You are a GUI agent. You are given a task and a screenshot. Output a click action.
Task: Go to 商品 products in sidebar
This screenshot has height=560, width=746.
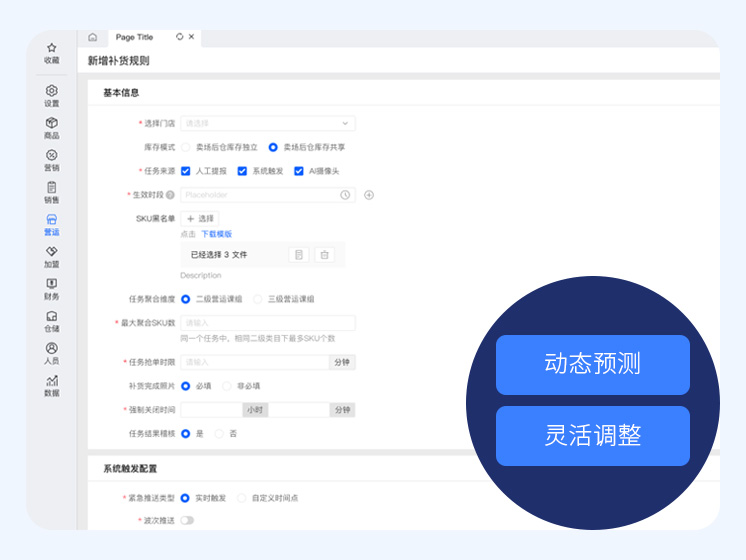(52, 128)
